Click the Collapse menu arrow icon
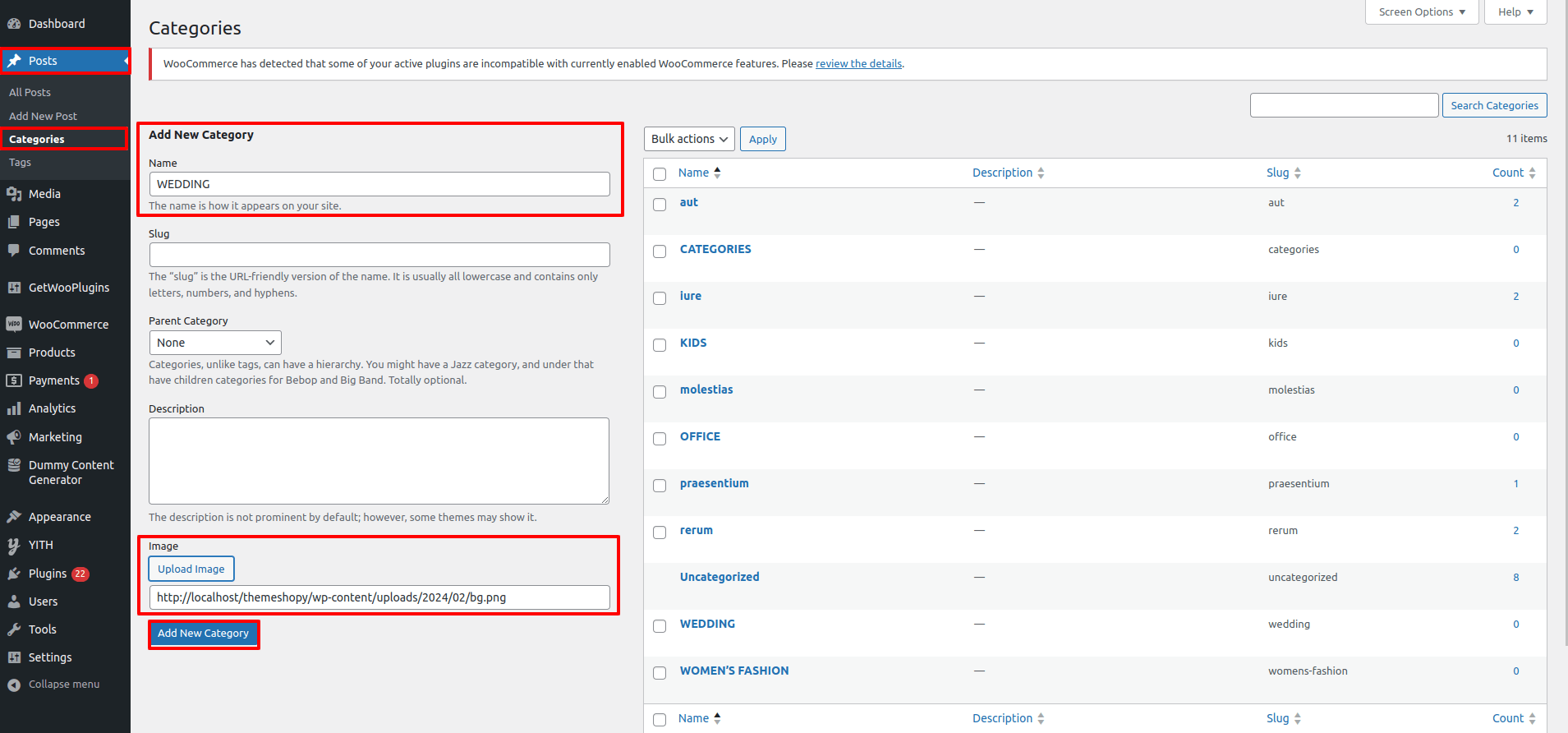This screenshot has width=1568, height=733. click(x=14, y=685)
